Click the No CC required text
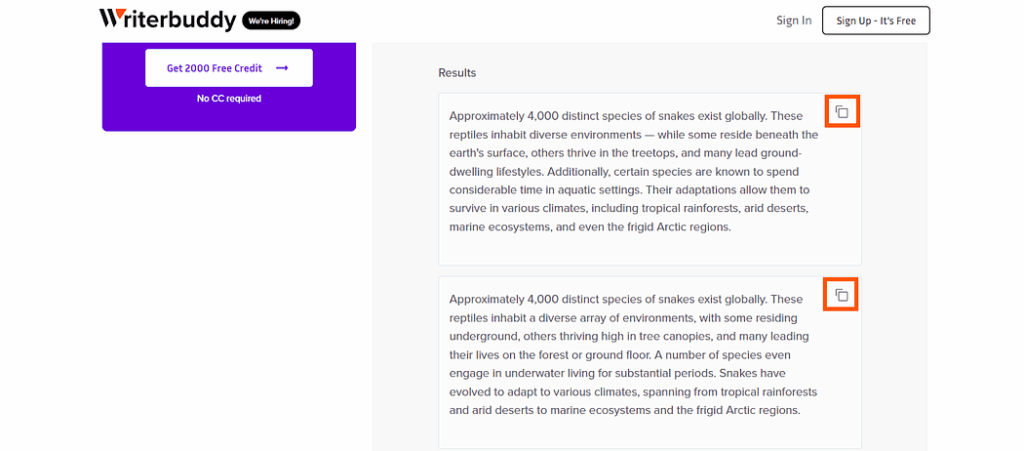Viewport: 1024px width, 451px height. coord(229,99)
